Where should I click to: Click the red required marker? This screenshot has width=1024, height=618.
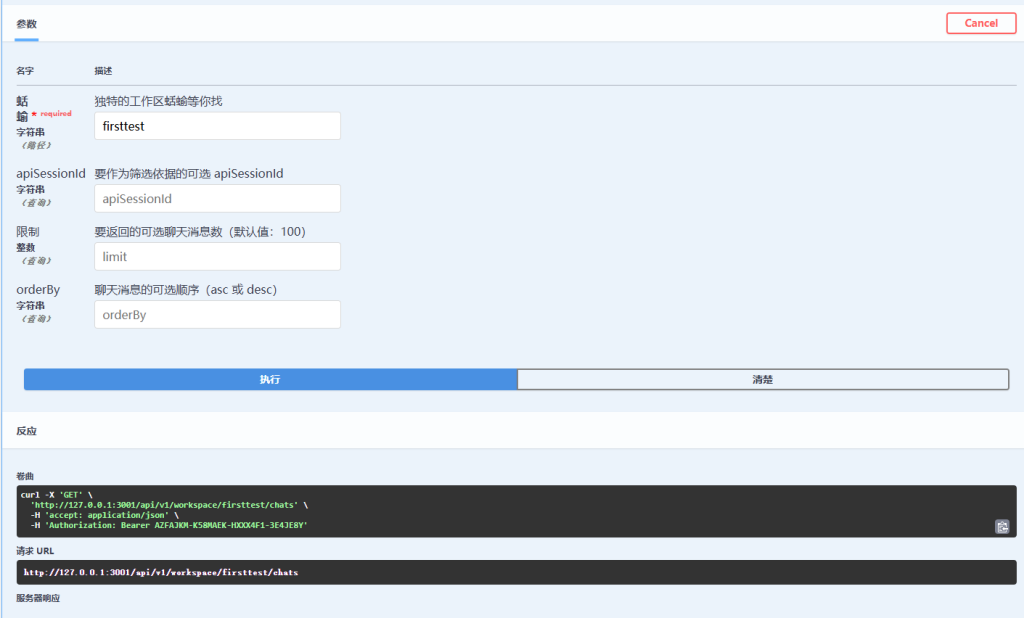55,114
